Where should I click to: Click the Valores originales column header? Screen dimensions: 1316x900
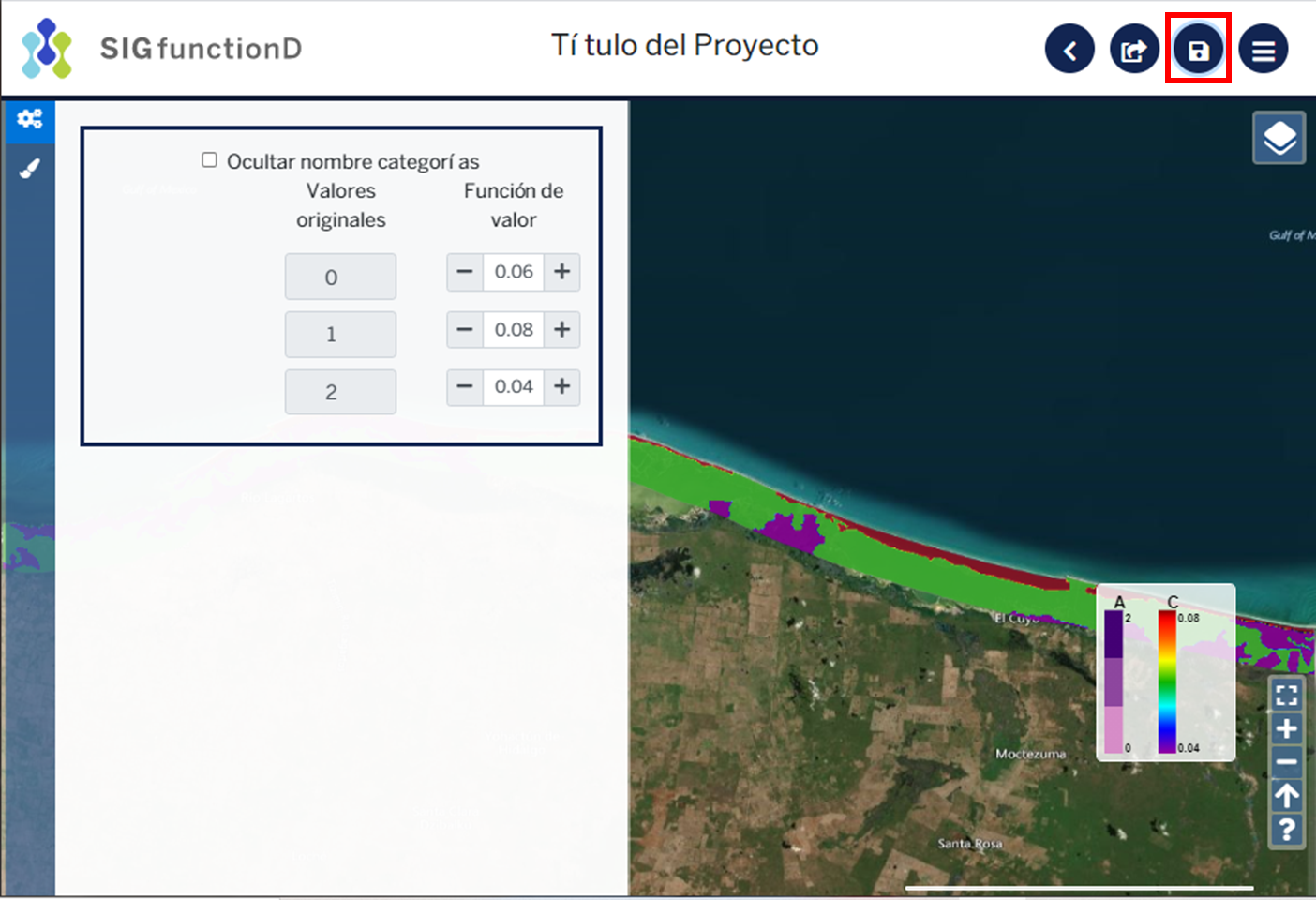pos(341,205)
